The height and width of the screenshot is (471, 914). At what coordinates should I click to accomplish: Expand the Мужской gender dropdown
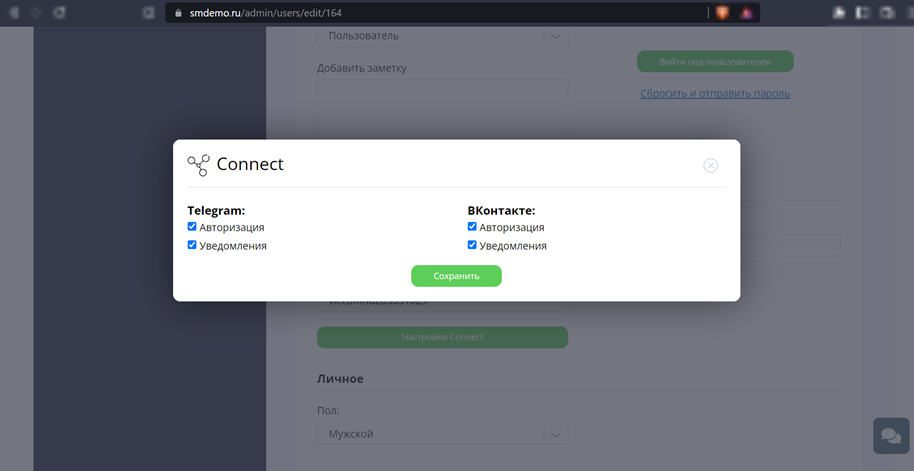click(x=442, y=434)
